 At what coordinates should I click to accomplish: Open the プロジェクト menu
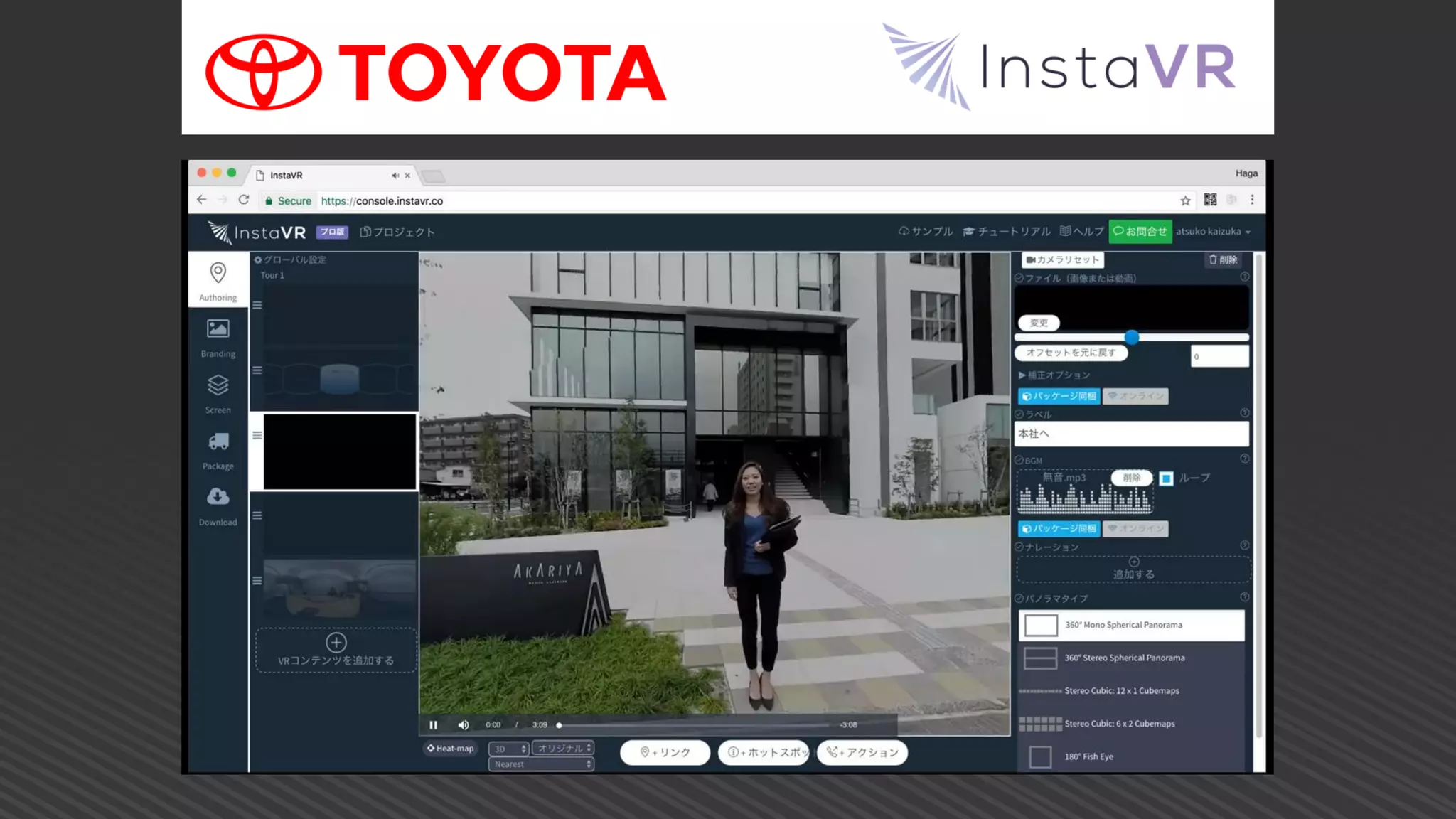[397, 232]
